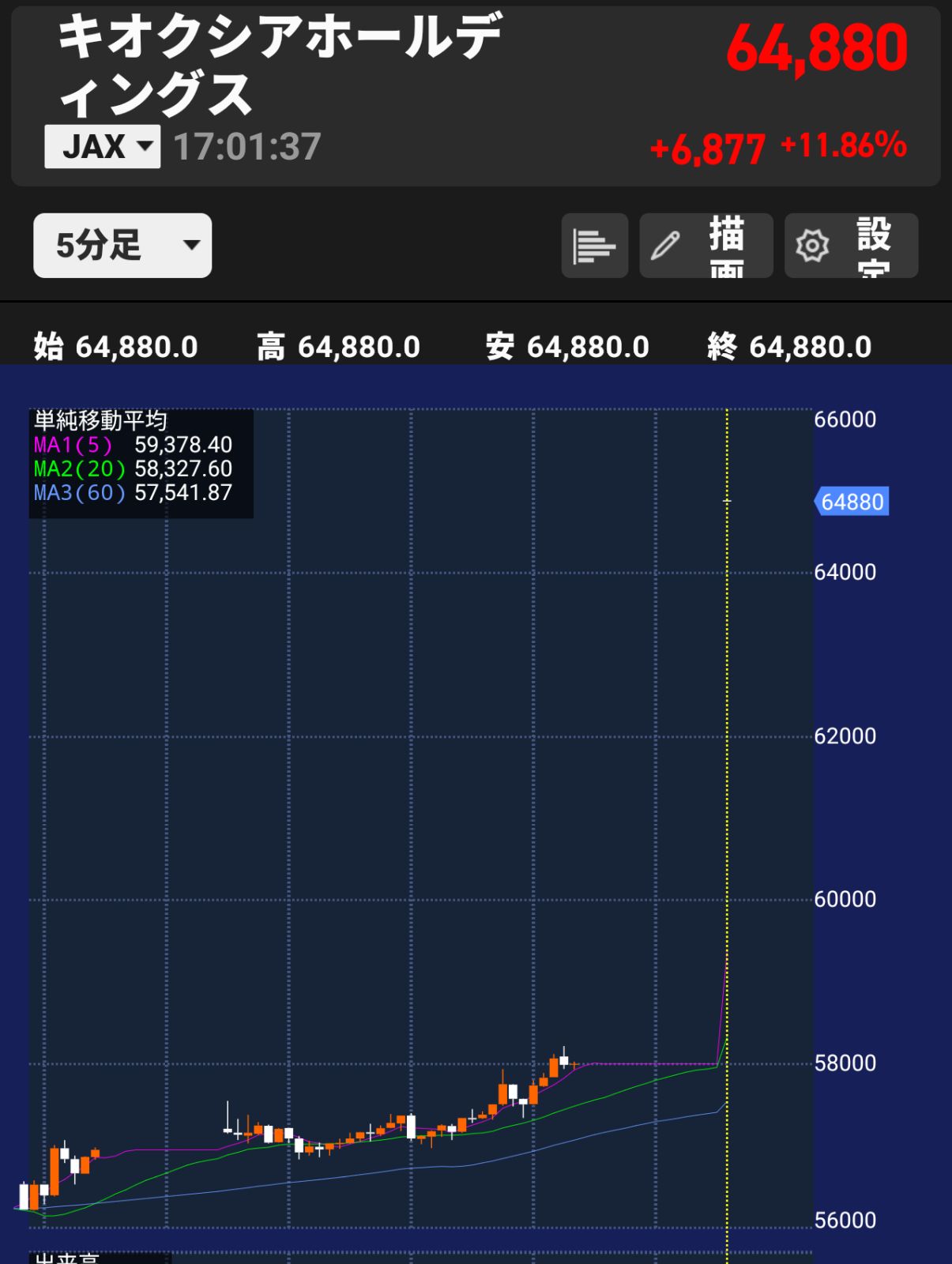Open the price-range volume bars icon

(x=594, y=246)
